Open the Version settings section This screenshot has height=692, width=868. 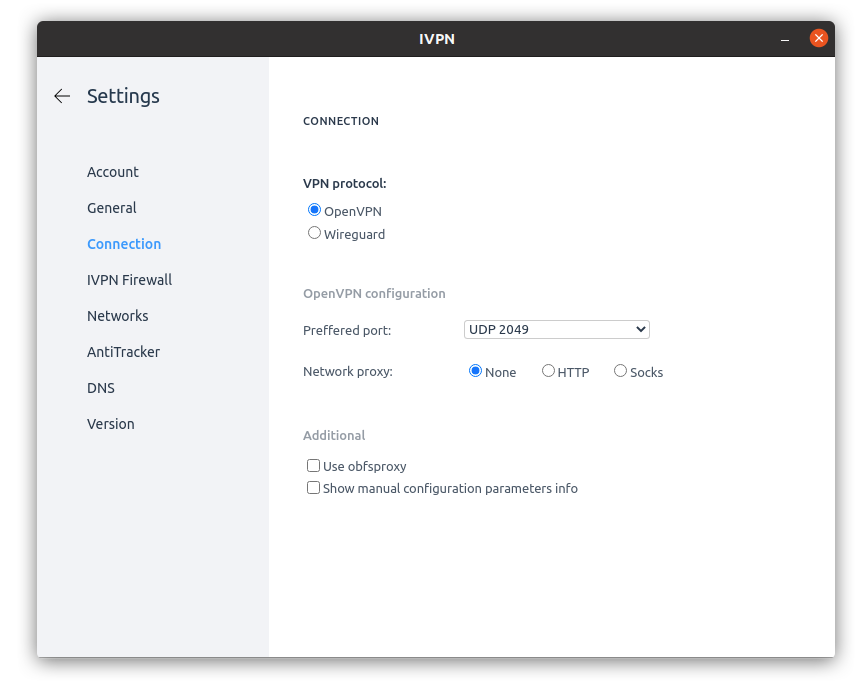coord(110,424)
